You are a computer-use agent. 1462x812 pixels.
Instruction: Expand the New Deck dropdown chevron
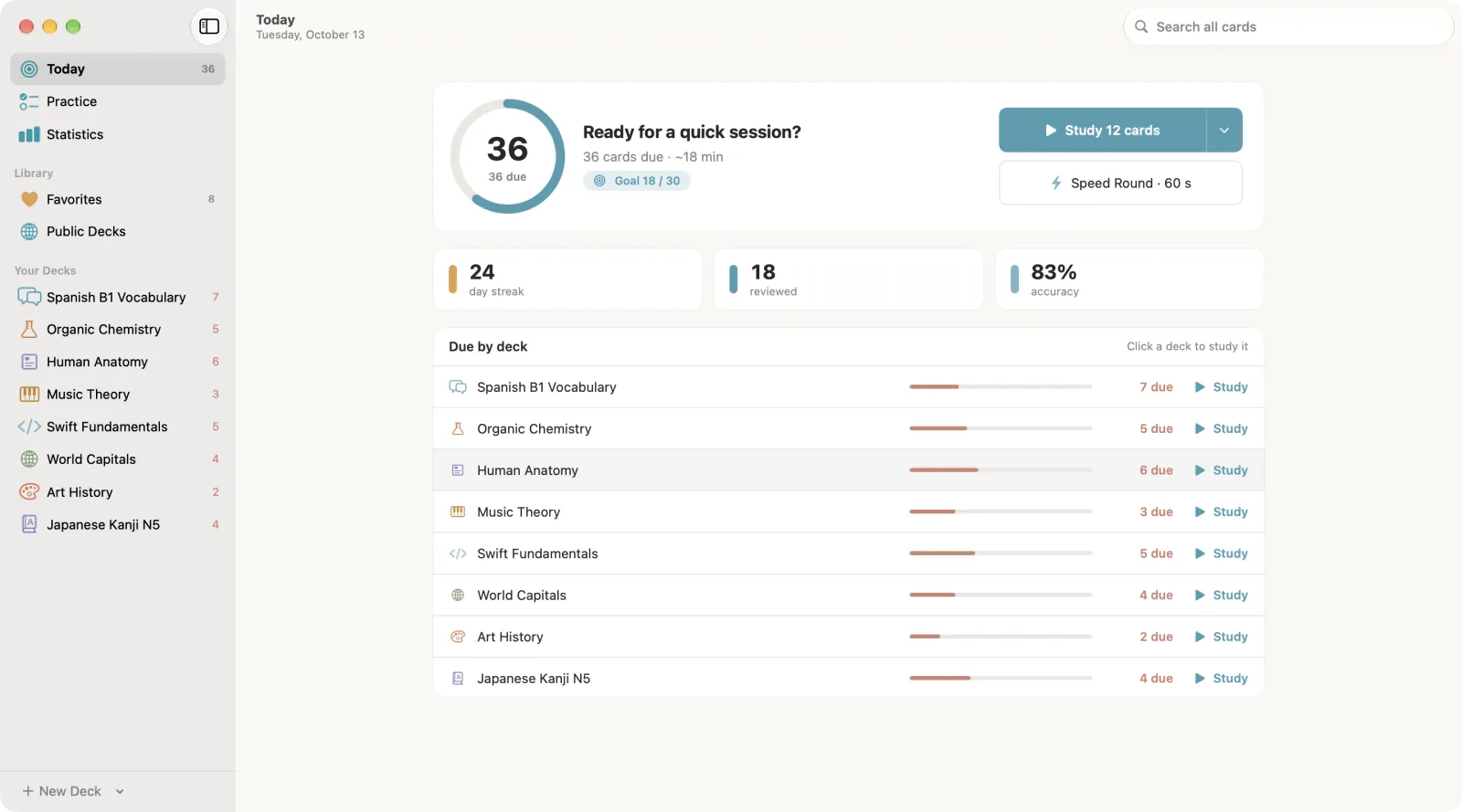[120, 792]
